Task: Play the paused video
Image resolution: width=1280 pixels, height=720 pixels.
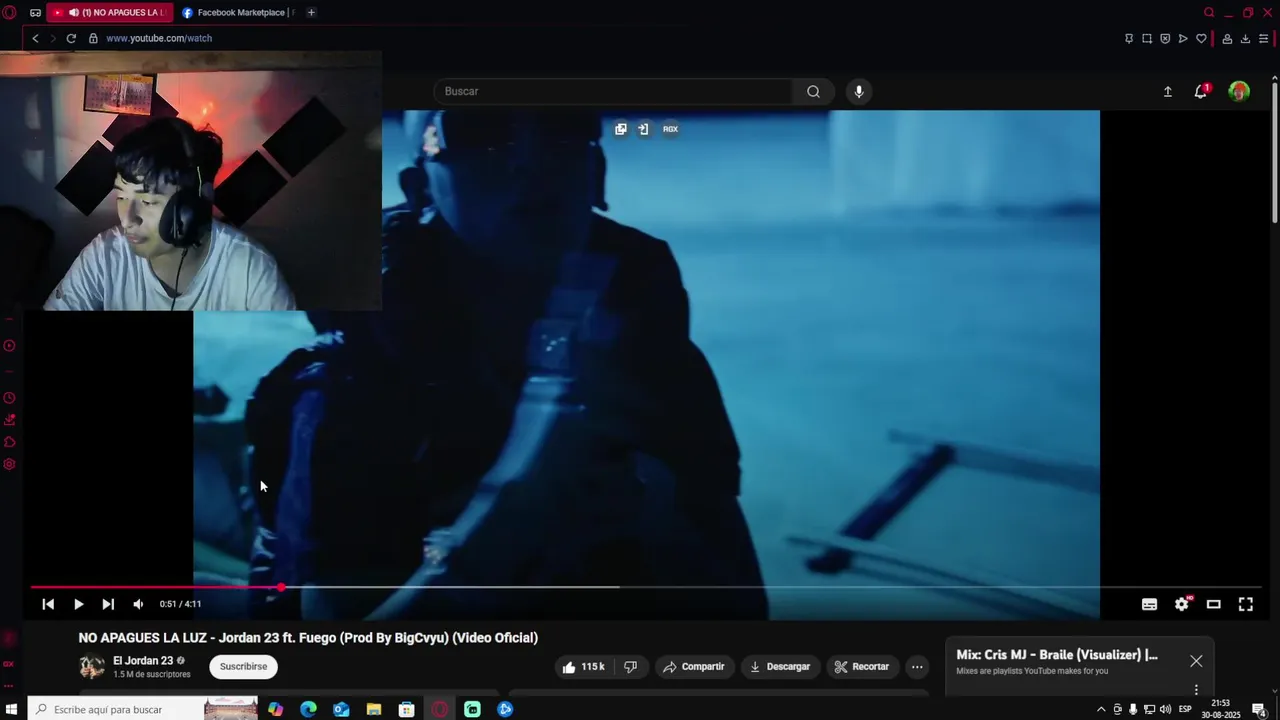Action: click(x=78, y=604)
